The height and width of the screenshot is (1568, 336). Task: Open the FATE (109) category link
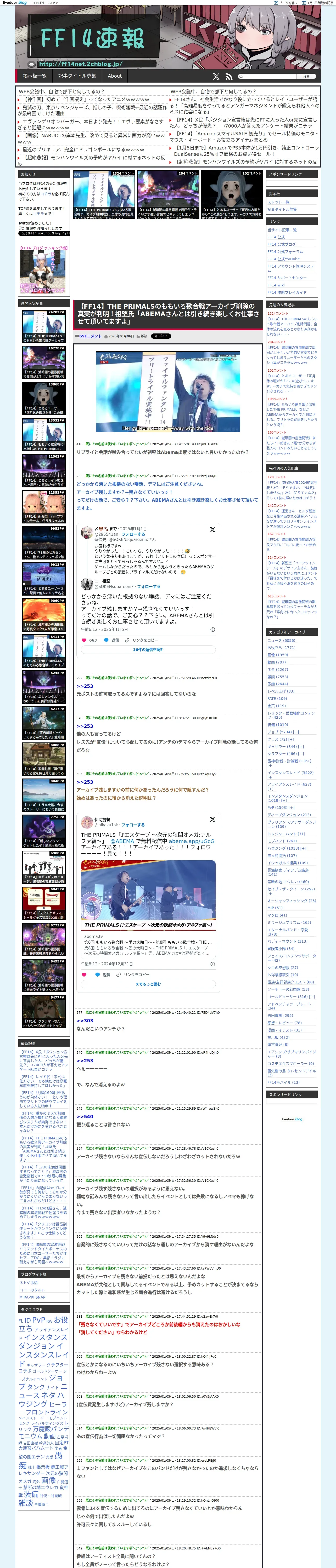277,698
